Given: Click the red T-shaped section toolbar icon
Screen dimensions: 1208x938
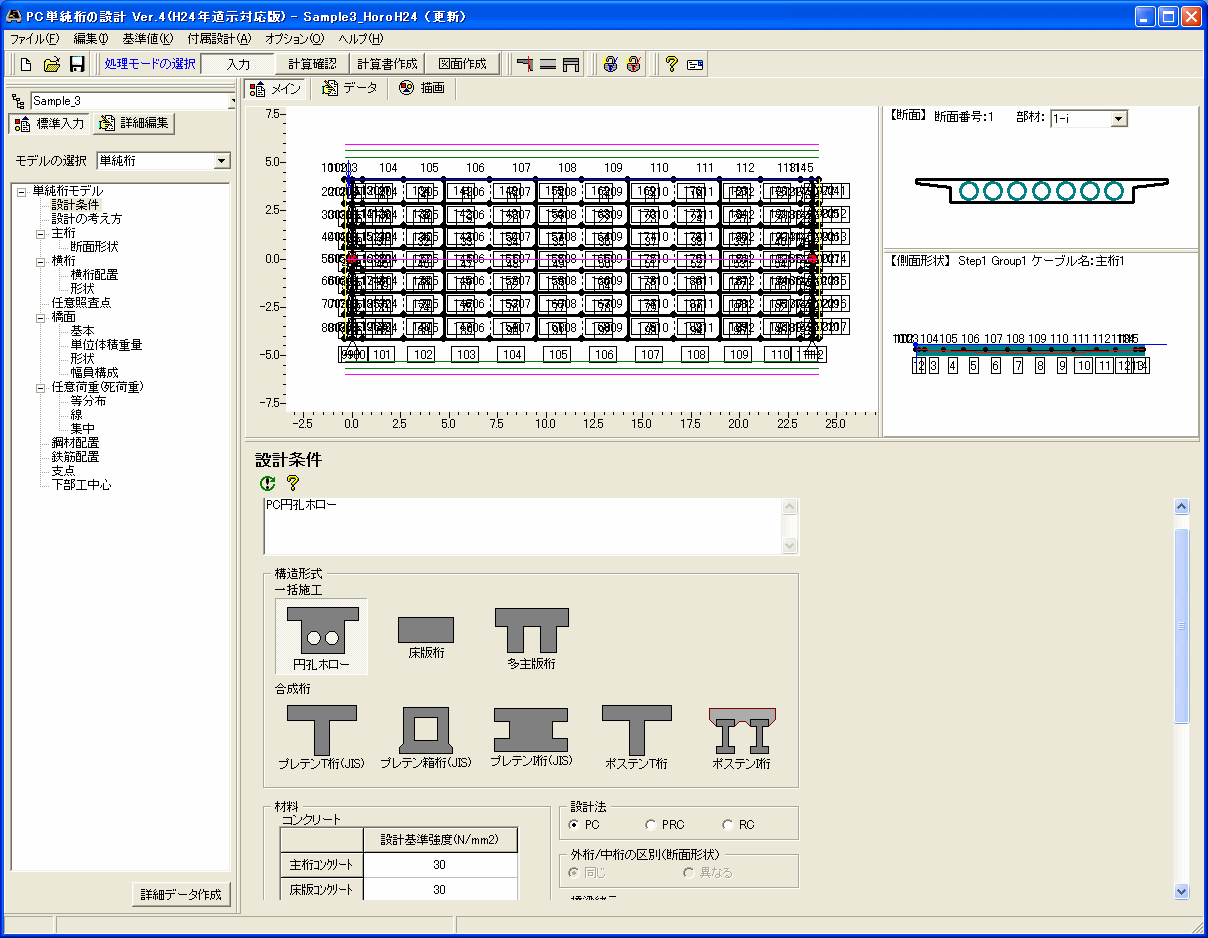Looking at the screenshot, I should point(524,64).
